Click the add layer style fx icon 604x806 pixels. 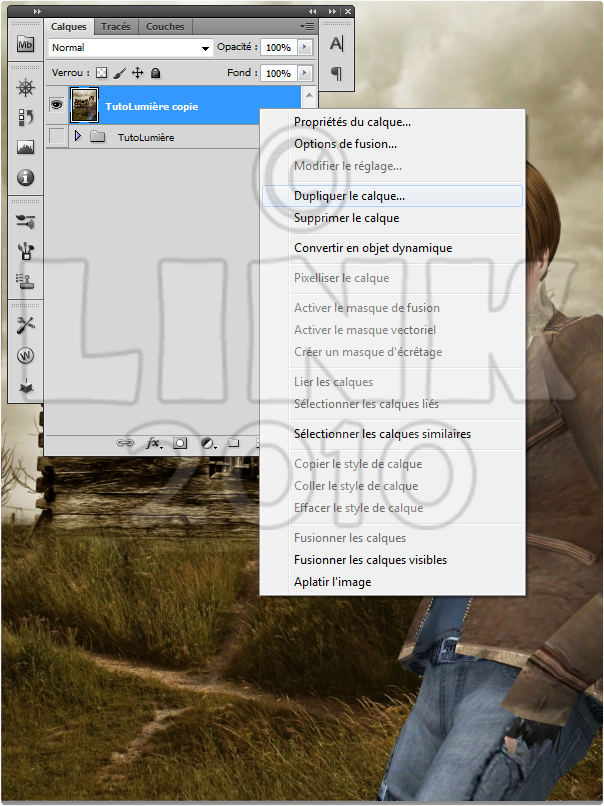tap(153, 442)
